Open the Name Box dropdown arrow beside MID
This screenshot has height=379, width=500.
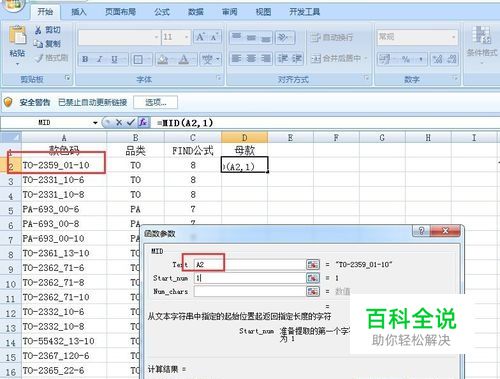[x=95, y=123]
